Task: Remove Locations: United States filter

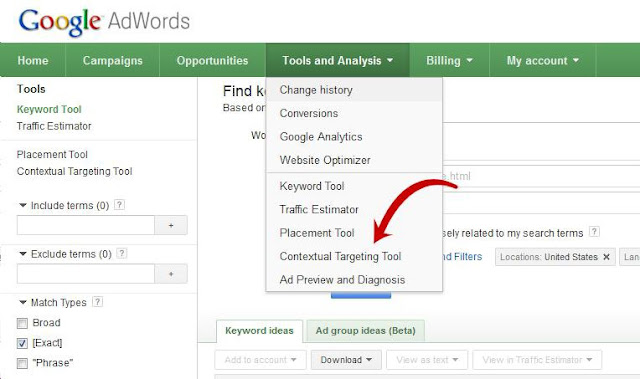Action: click(x=607, y=257)
